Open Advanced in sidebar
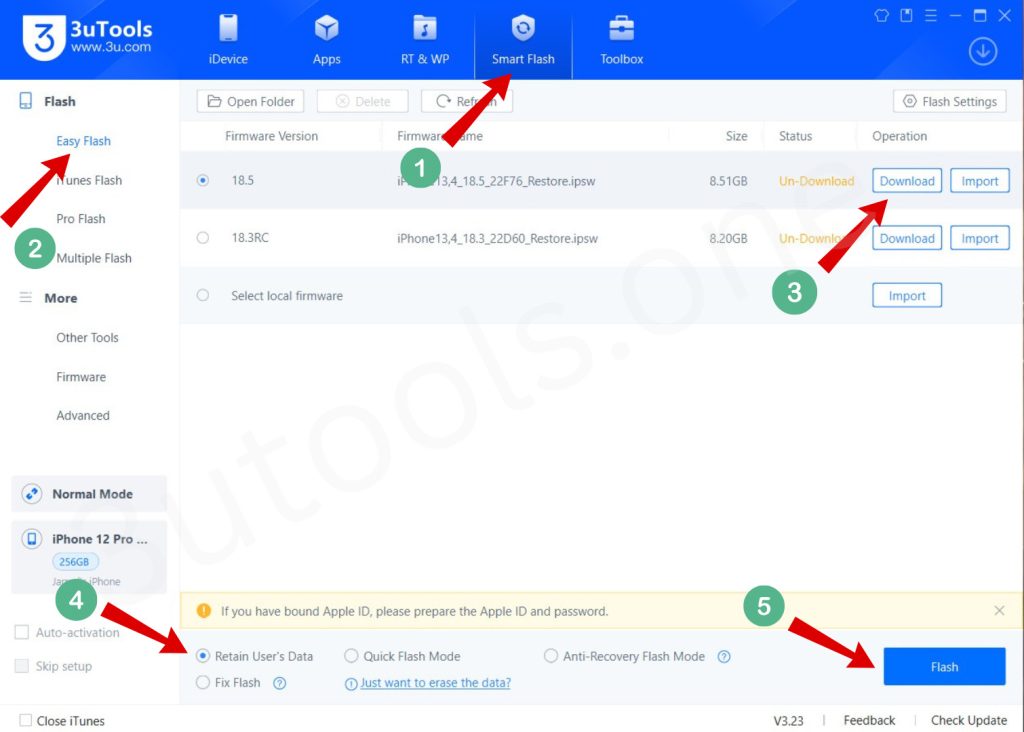 (x=82, y=415)
